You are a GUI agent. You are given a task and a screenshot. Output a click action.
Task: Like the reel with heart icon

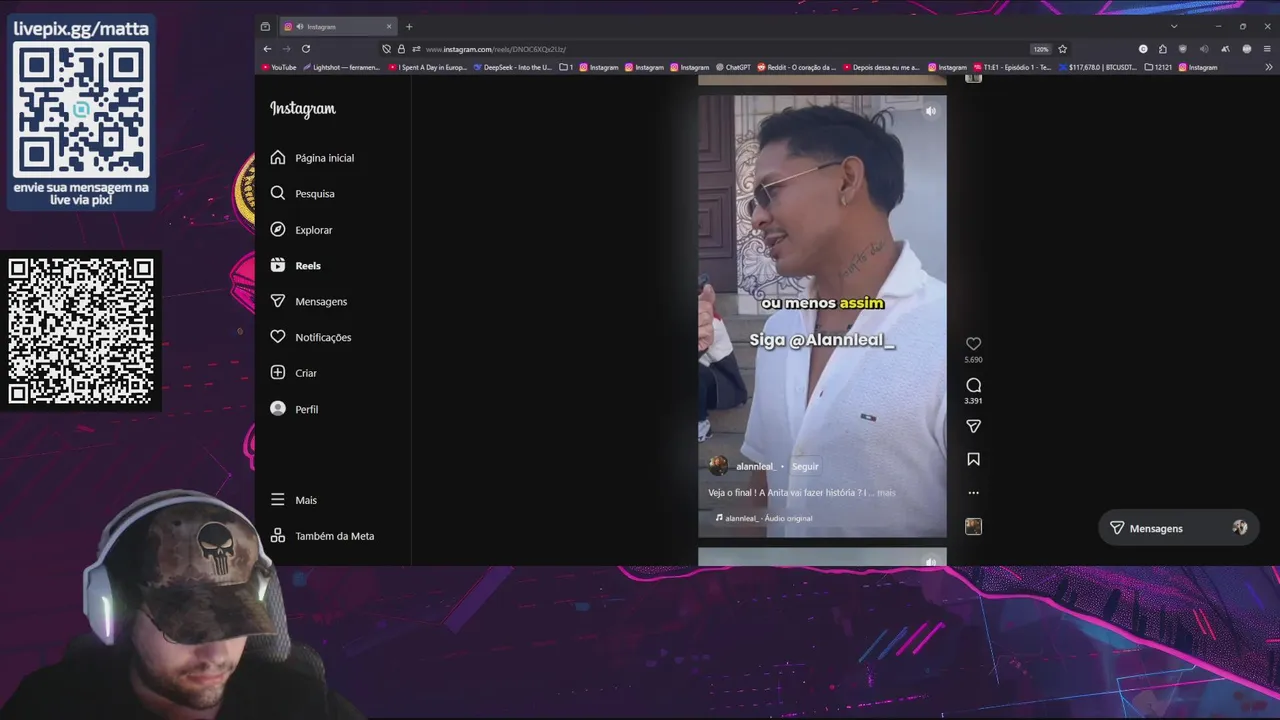[973, 344]
